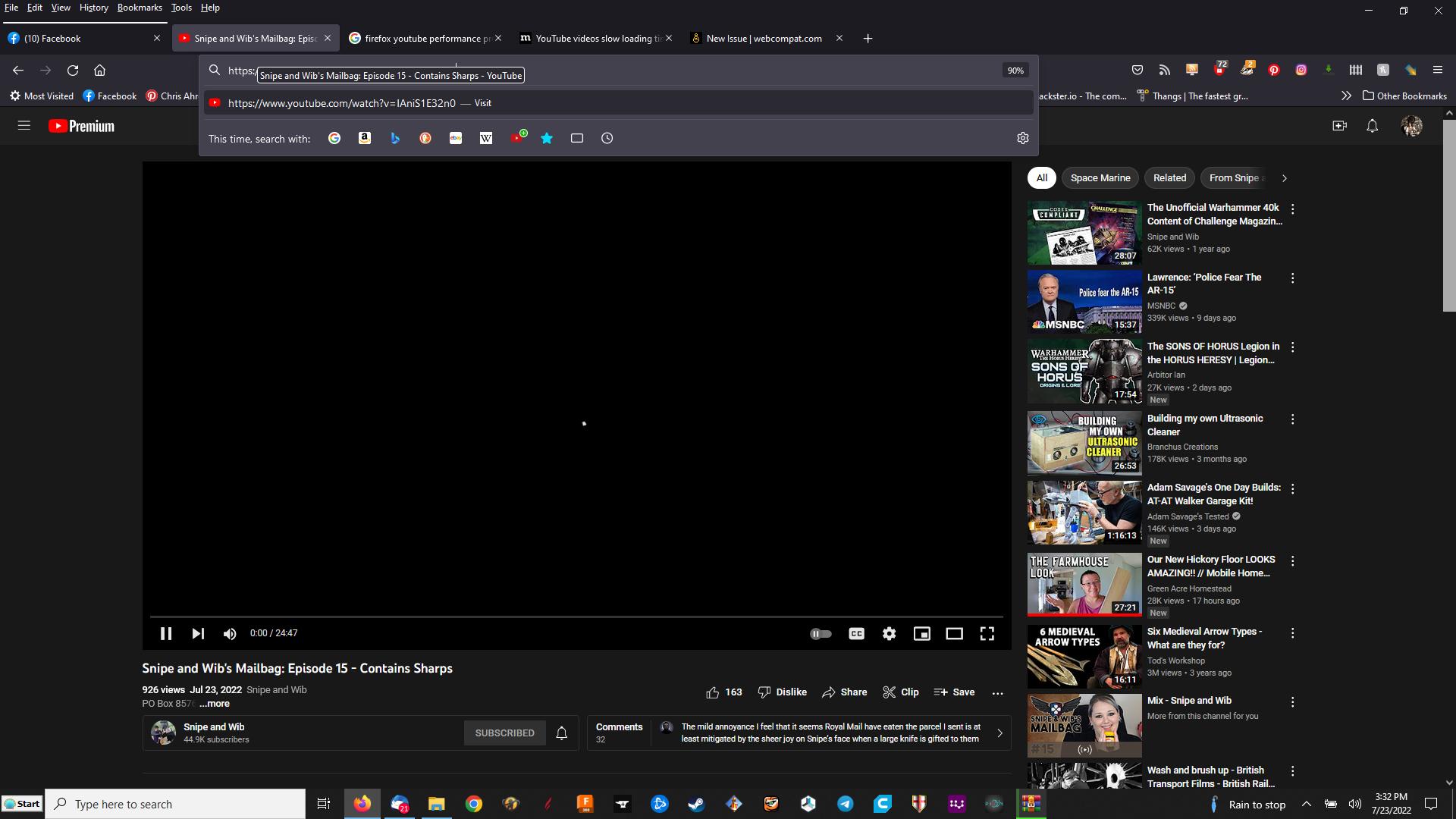The height and width of the screenshot is (819, 1456).
Task: Go to YouTube Premium home logo
Action: 81,126
